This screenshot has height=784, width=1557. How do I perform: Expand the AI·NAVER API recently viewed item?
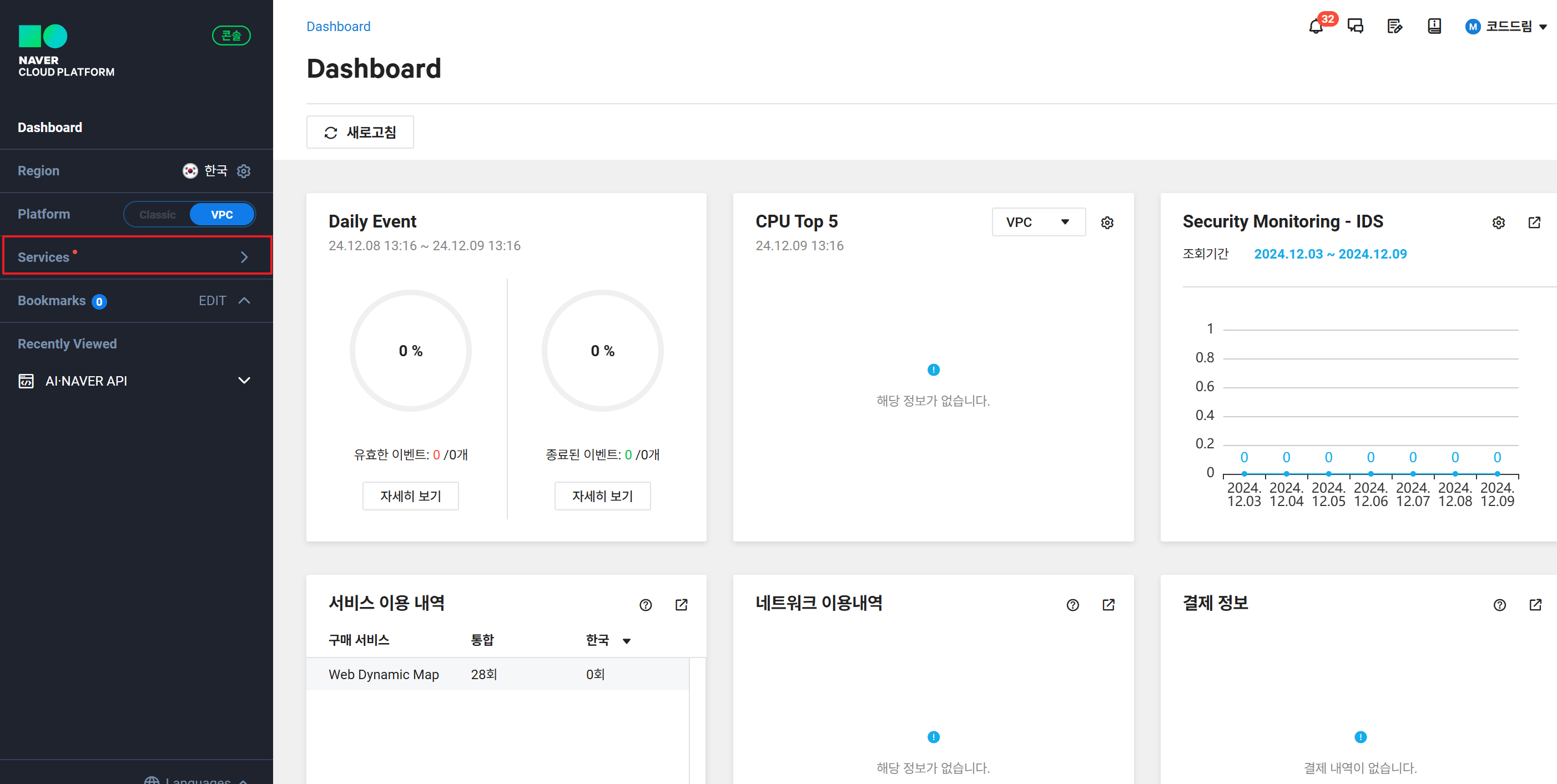244,381
